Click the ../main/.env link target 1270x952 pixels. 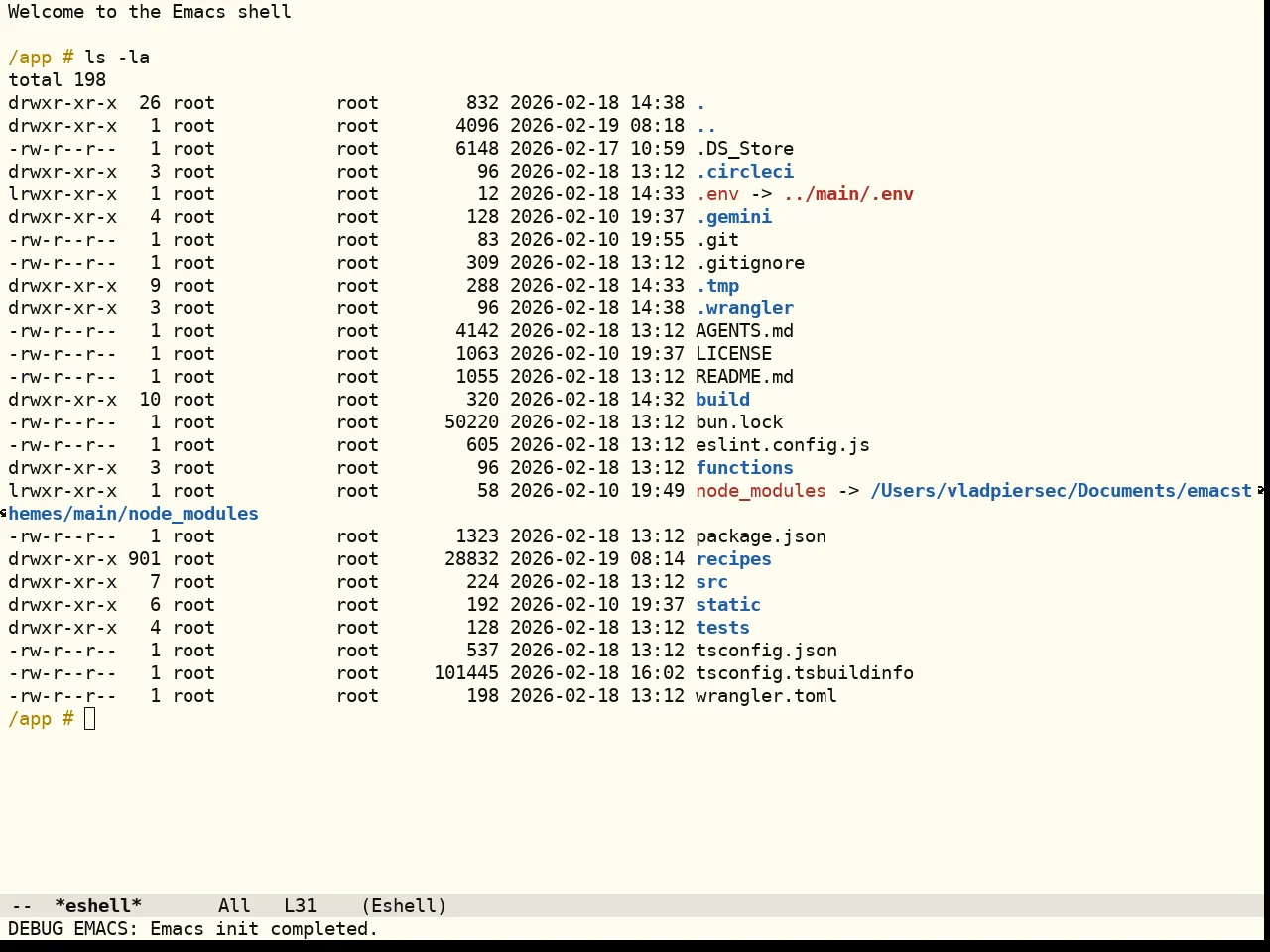[x=848, y=194]
